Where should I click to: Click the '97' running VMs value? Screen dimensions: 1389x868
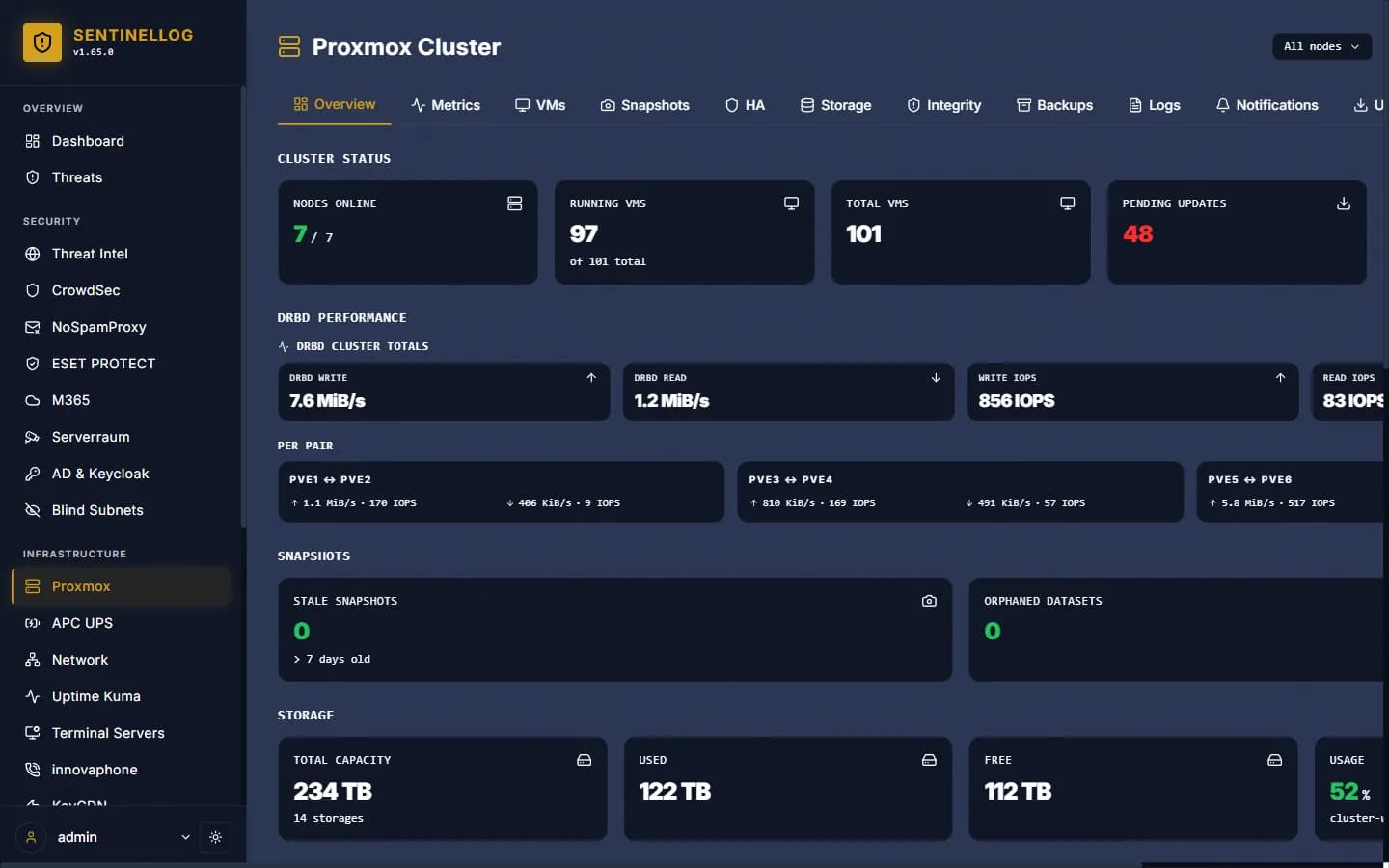(x=584, y=234)
